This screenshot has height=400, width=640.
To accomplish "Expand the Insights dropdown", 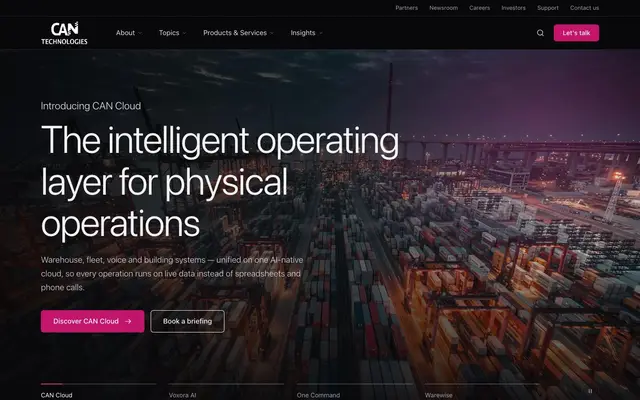I will [306, 33].
